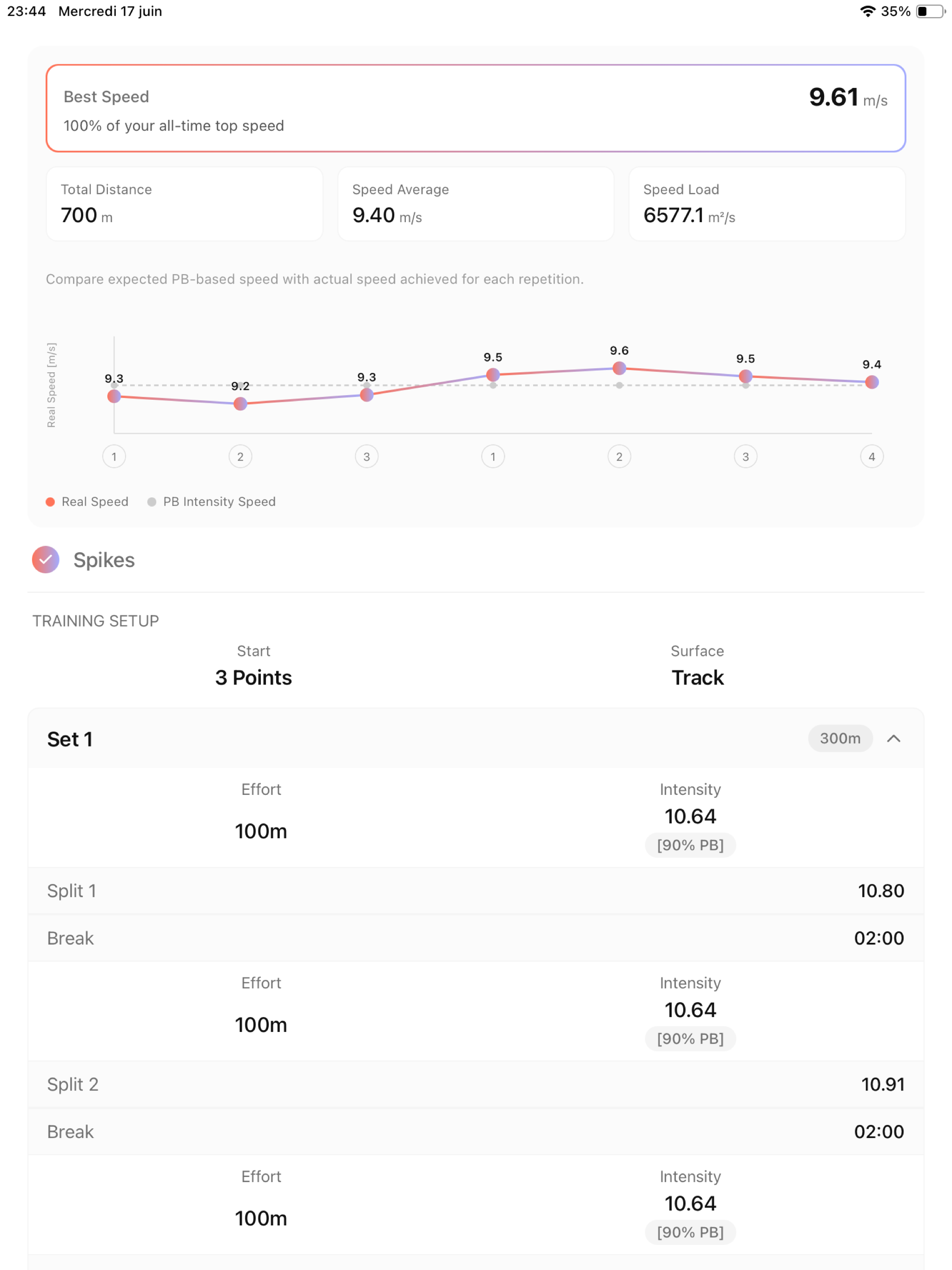
Task: Select the Split 2 time 10.91
Action: coord(883,1085)
